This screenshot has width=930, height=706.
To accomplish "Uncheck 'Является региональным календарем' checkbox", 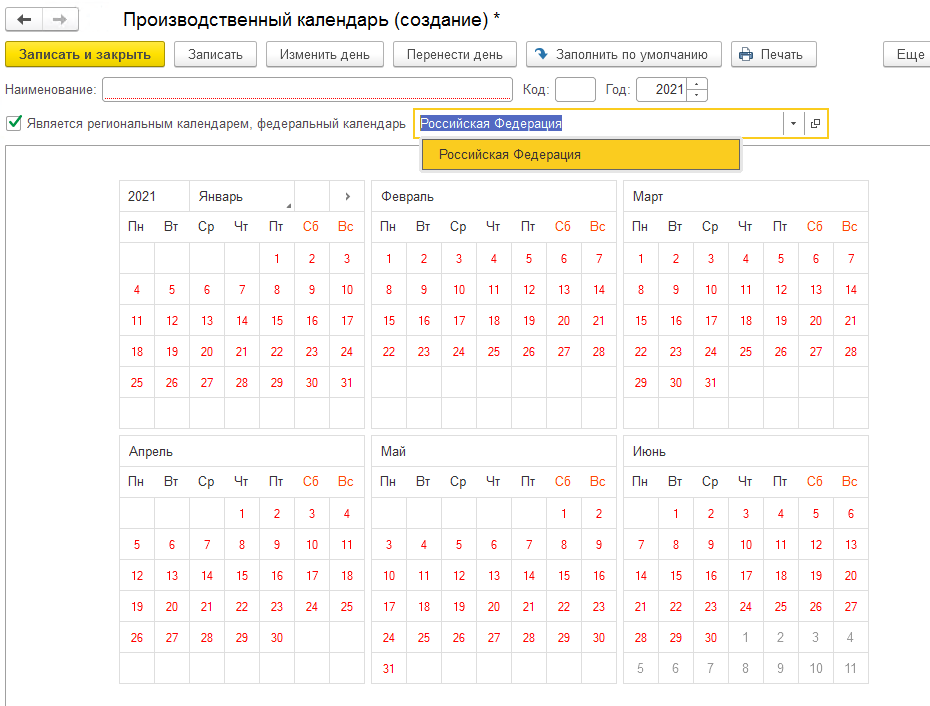I will 14,123.
